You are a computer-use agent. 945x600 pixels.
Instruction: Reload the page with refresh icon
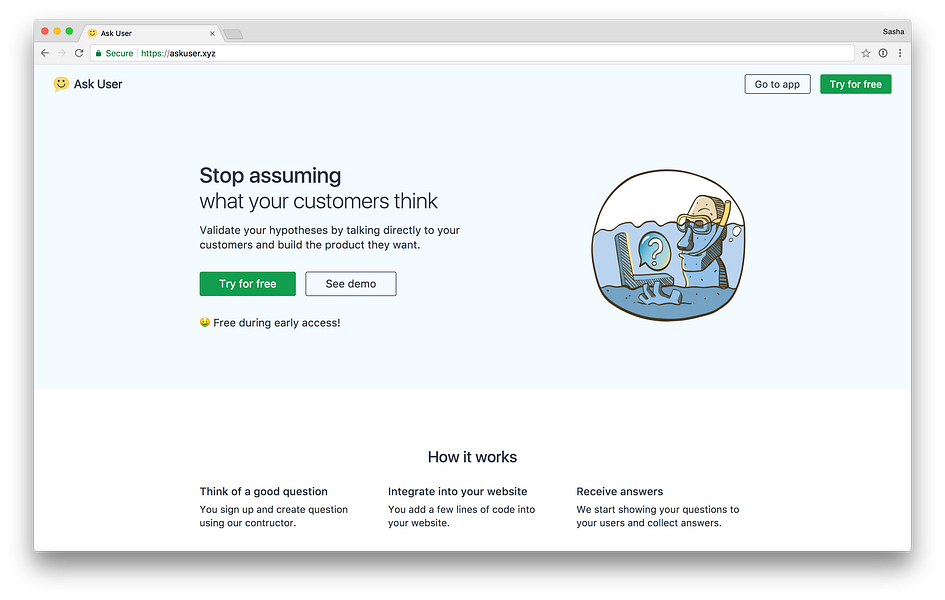tap(79, 53)
